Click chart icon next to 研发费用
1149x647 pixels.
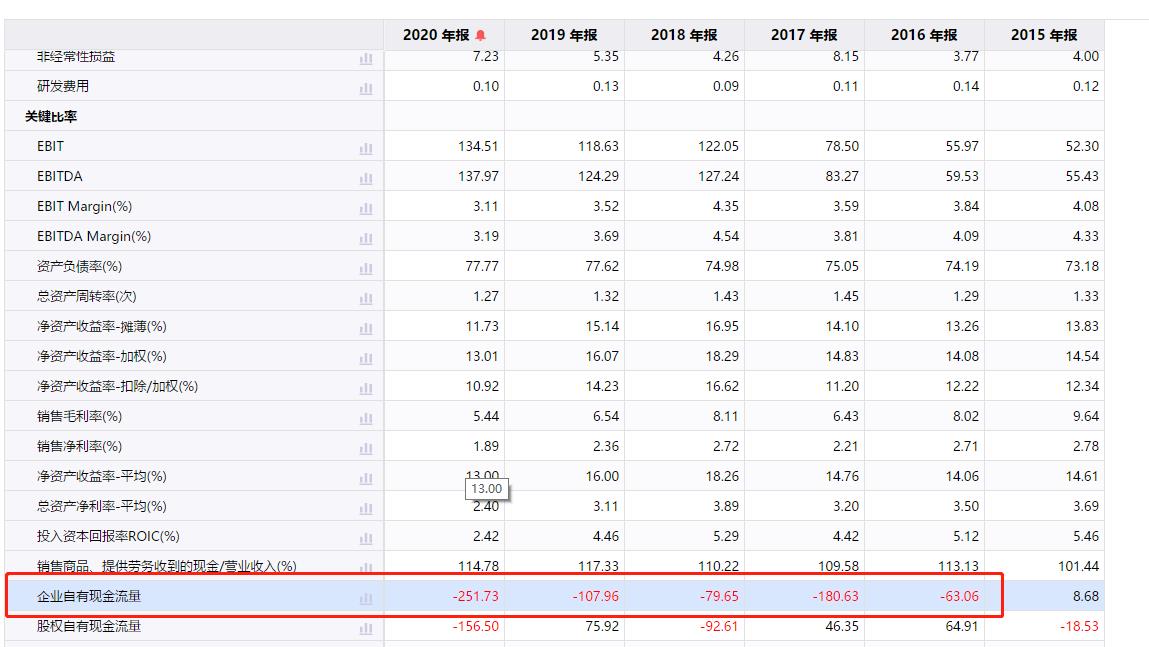(365, 88)
